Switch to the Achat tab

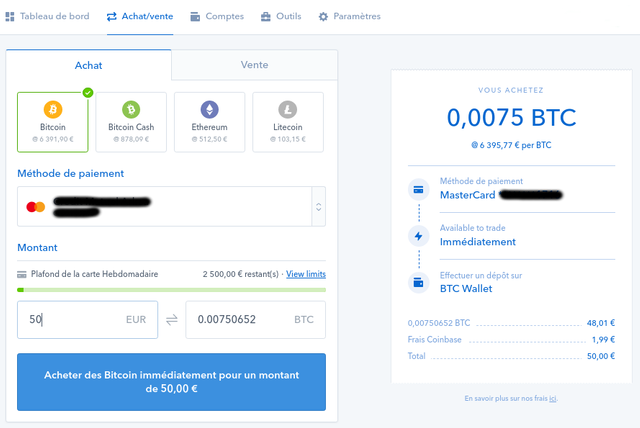[x=89, y=65]
